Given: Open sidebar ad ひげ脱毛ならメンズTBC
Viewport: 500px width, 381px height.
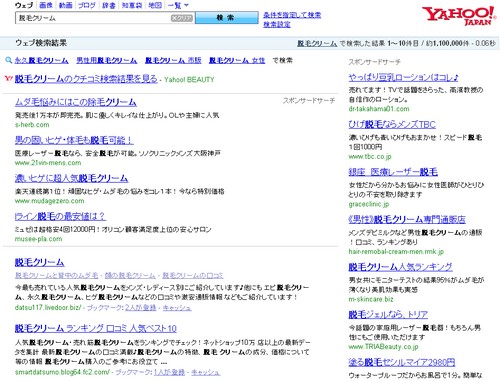Looking at the screenshot, I should (x=392, y=124).
